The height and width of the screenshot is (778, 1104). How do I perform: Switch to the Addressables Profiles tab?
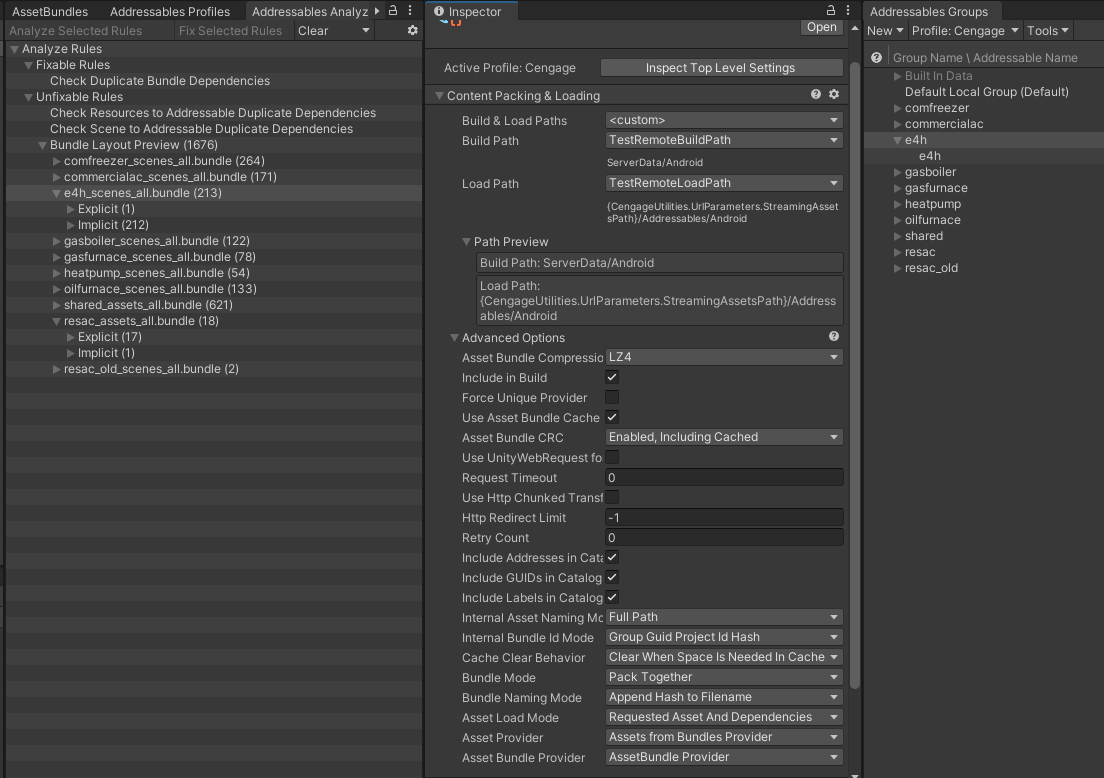coord(170,11)
